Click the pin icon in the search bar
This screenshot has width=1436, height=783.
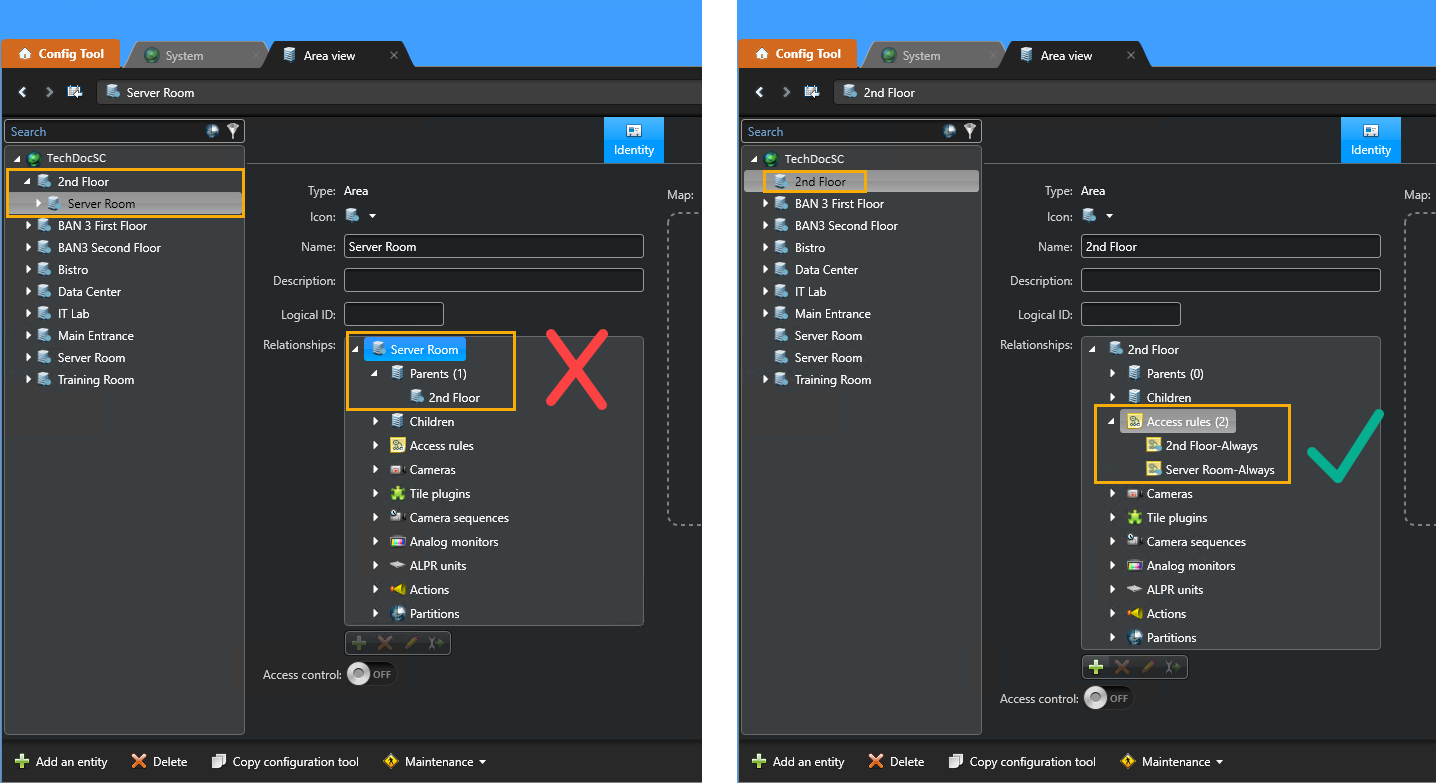pos(212,131)
